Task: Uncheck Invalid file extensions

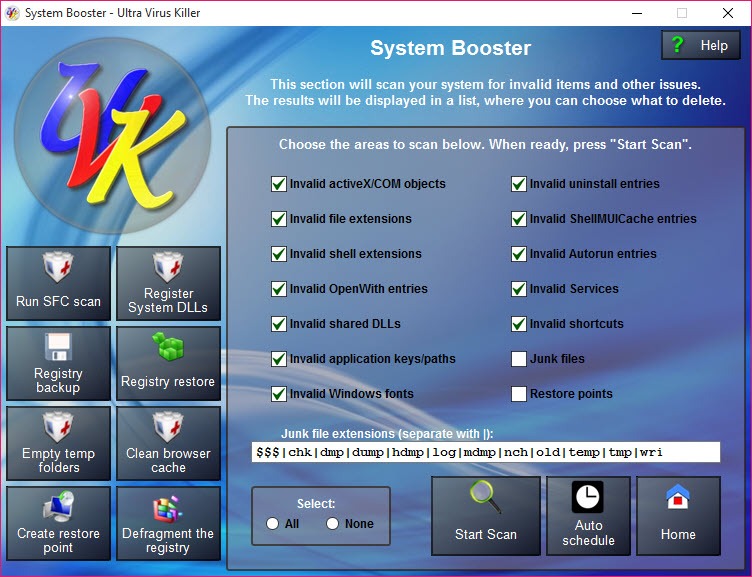Action: (279, 219)
